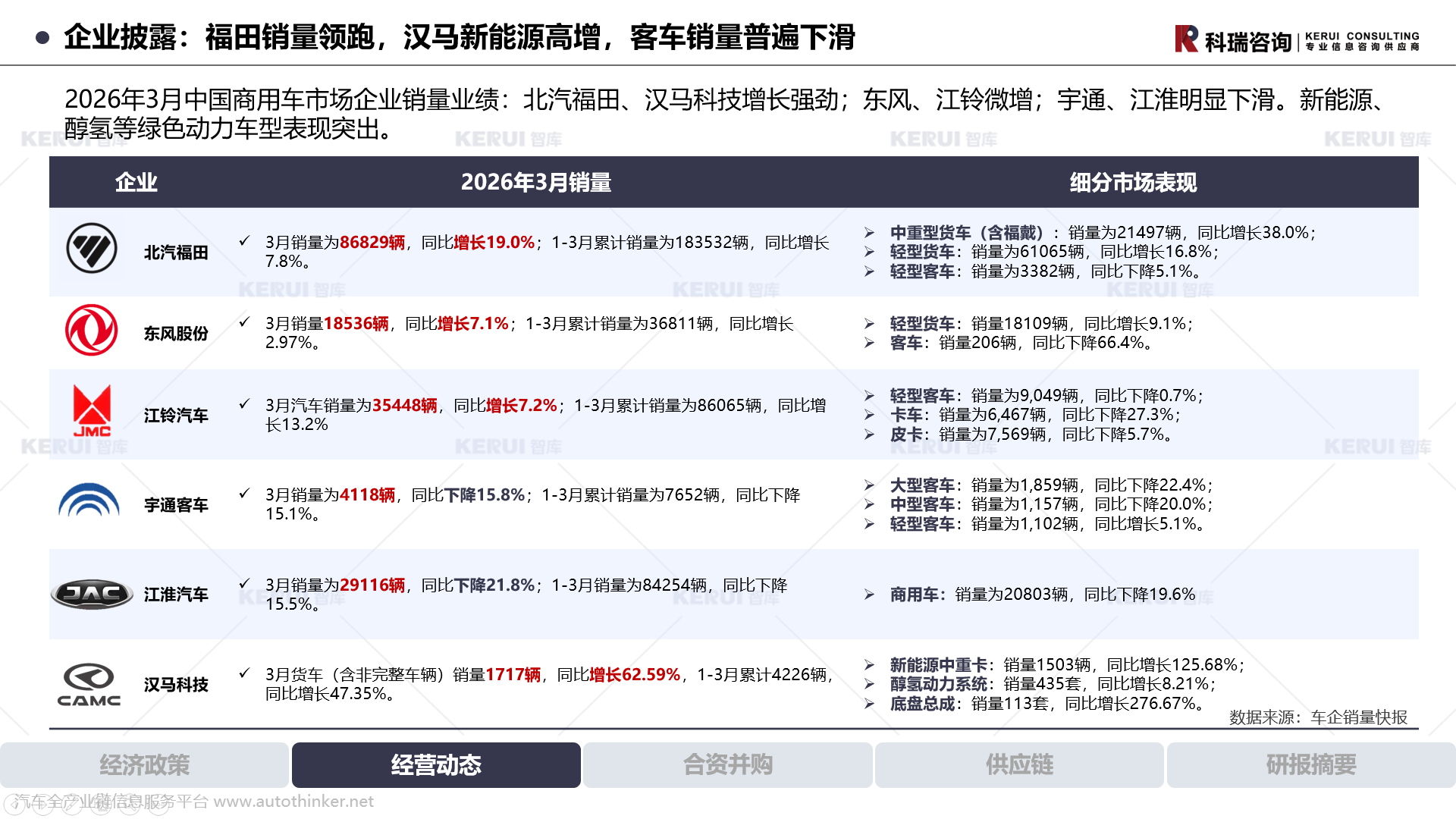Click the checkmark beside 北汽福田 sales text

click(x=244, y=241)
